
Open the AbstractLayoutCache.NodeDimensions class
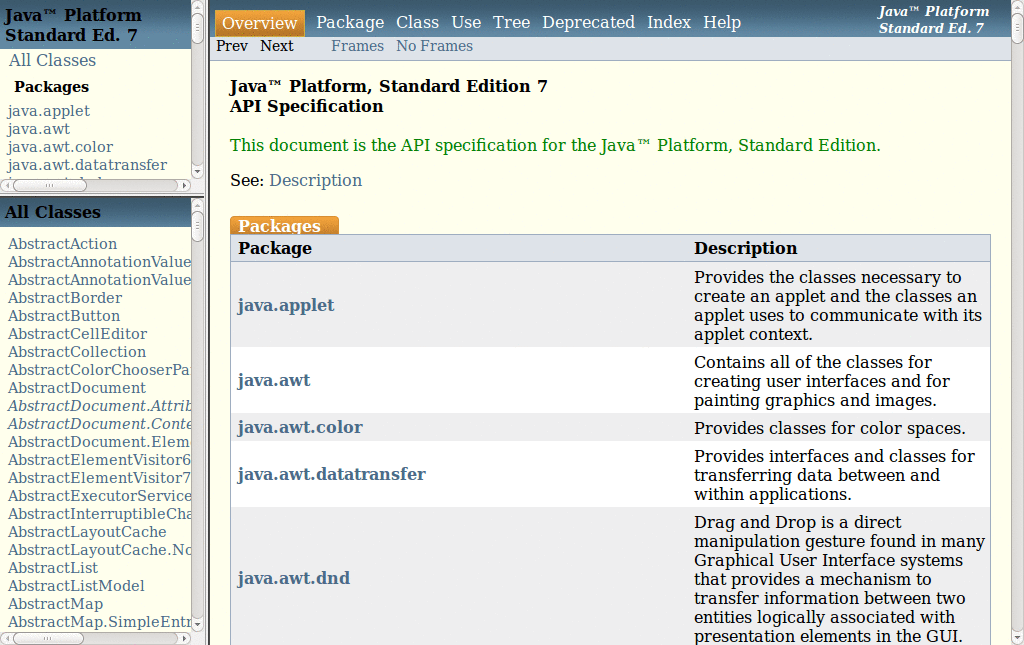point(99,550)
